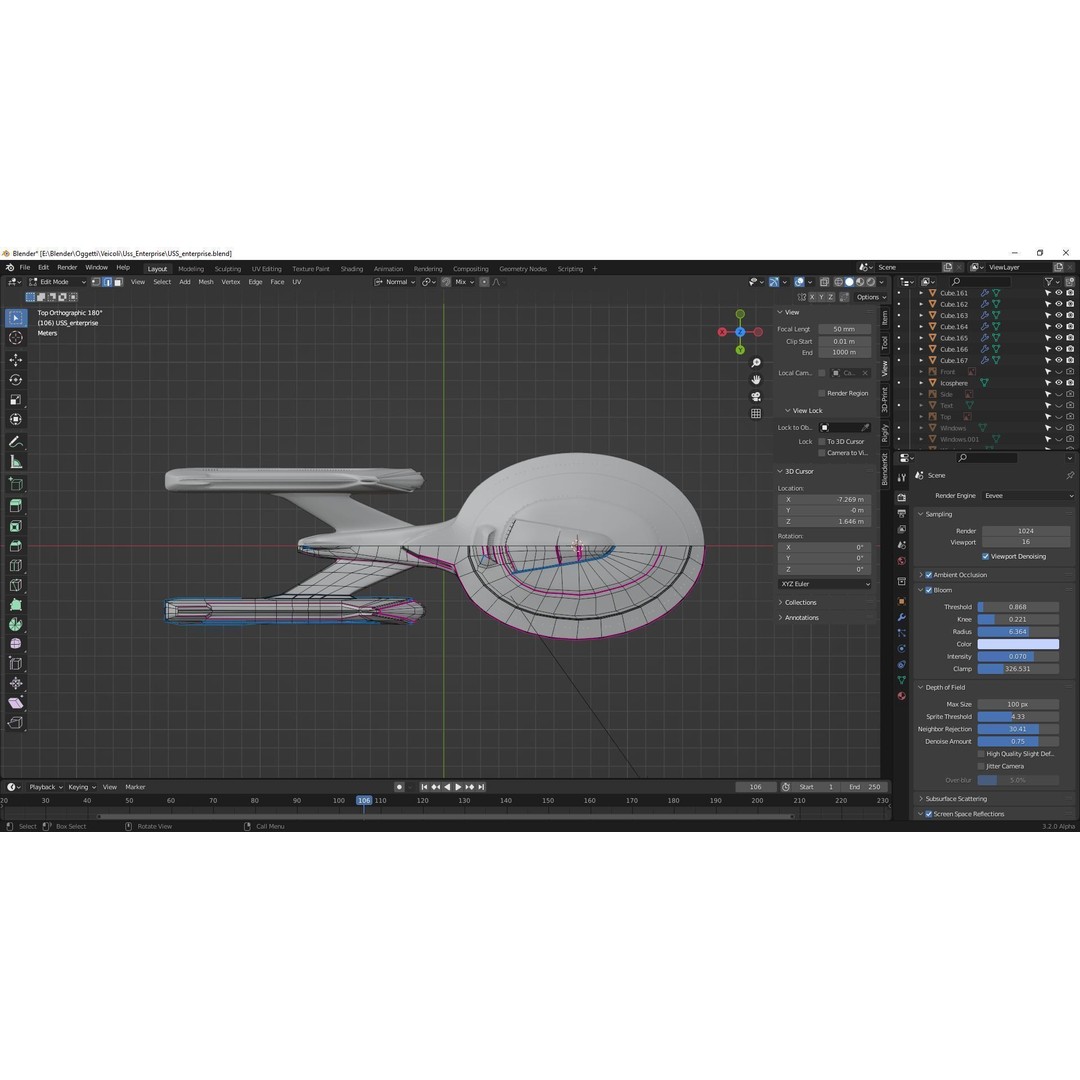Choose the Bevel tool
This screenshot has height=1080, width=1080.
pyautogui.click(x=16, y=546)
